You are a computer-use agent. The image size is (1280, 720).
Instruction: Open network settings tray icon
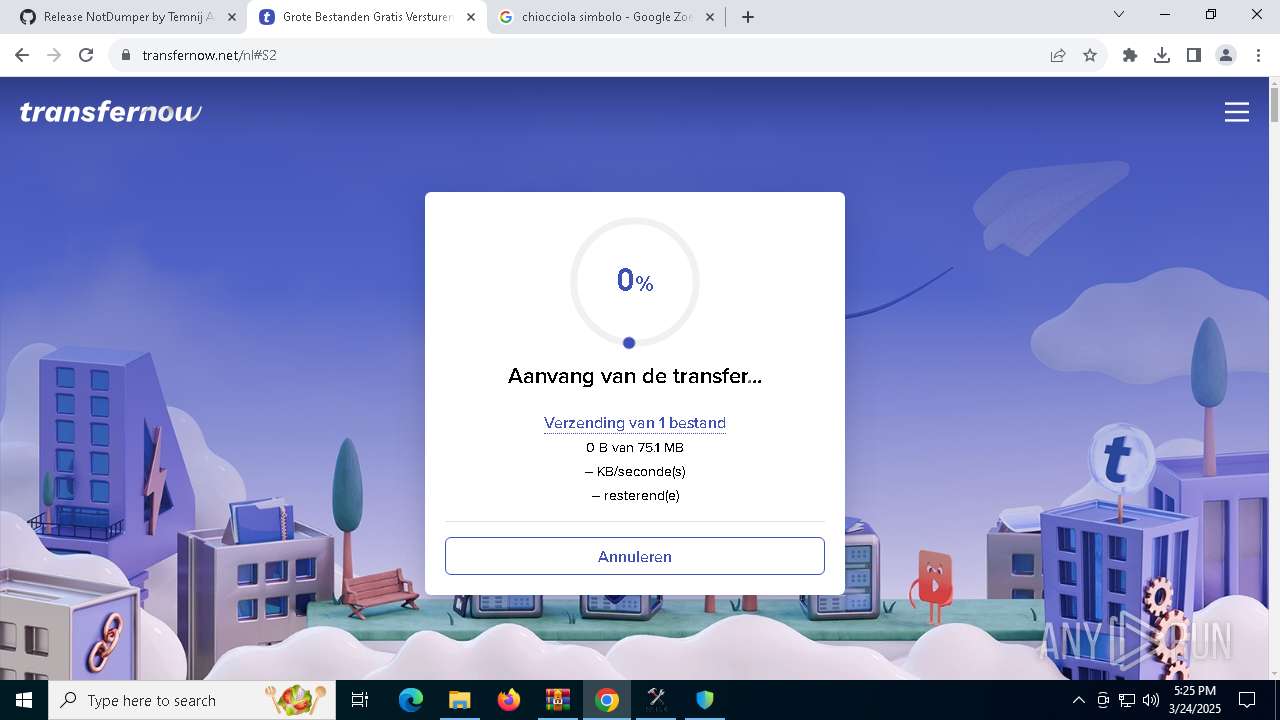click(1127, 700)
